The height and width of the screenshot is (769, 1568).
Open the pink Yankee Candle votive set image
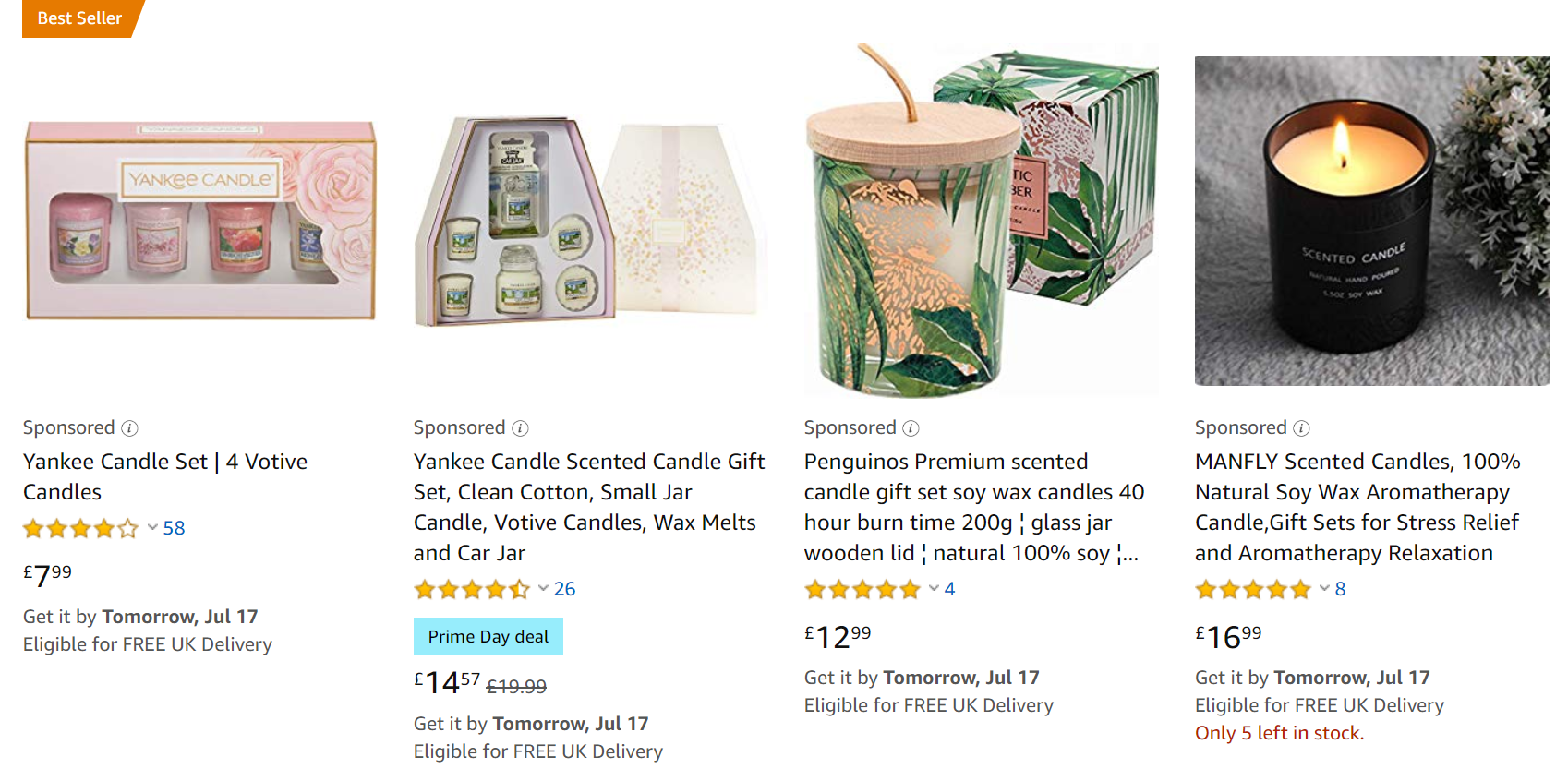[200, 221]
